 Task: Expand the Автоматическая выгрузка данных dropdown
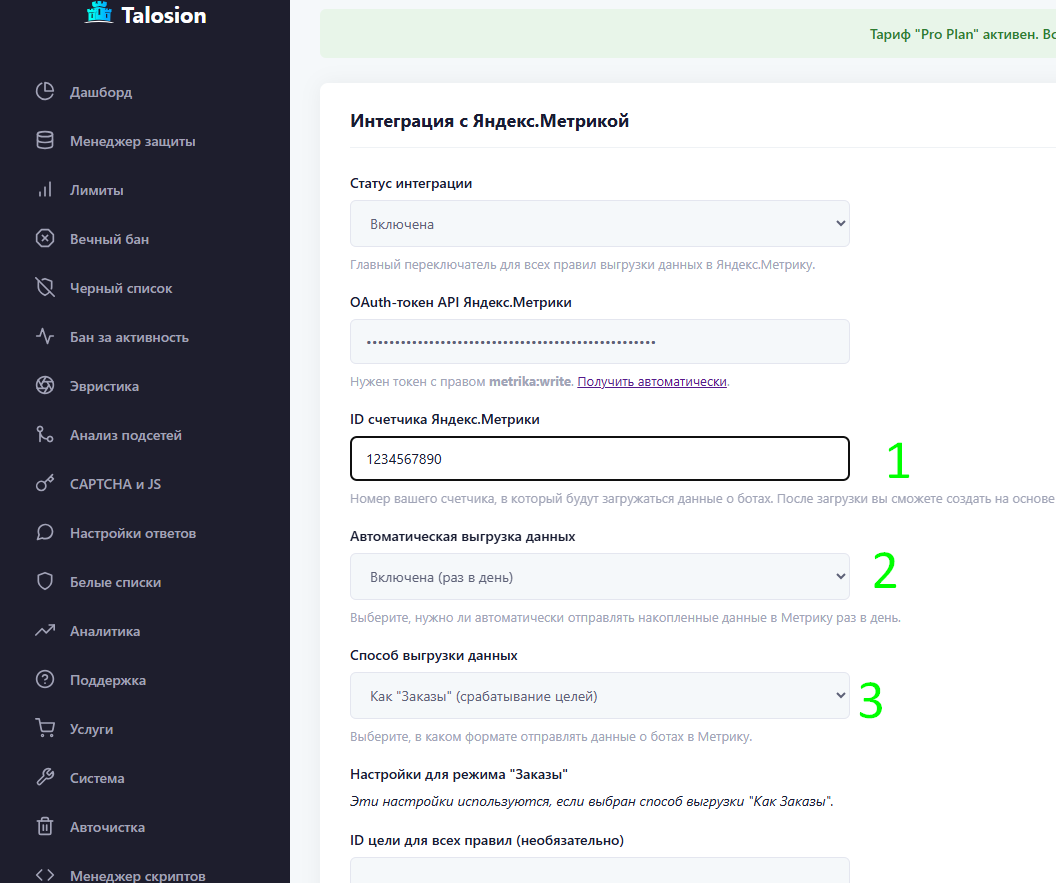pos(599,577)
